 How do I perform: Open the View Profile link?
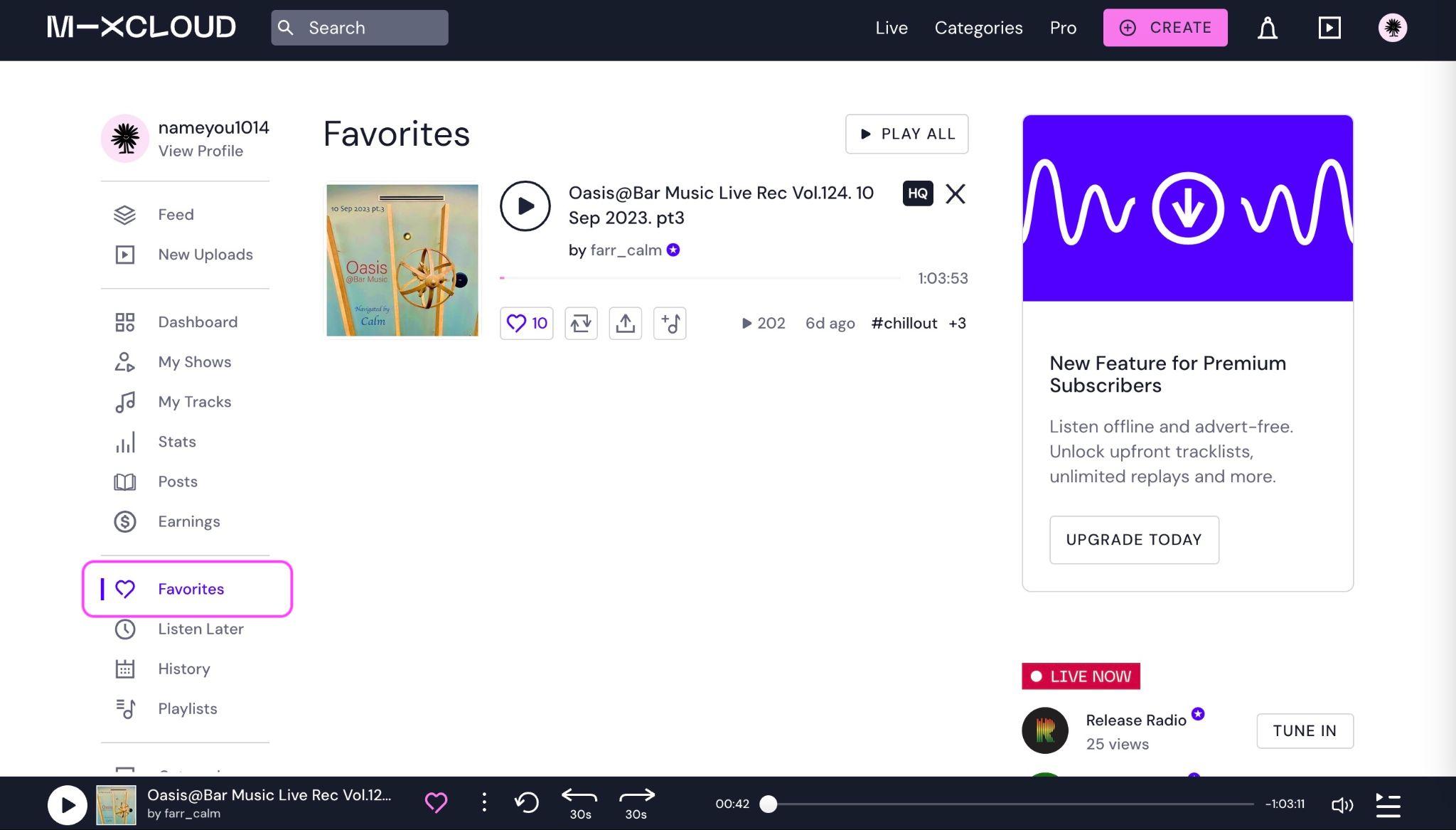(200, 151)
